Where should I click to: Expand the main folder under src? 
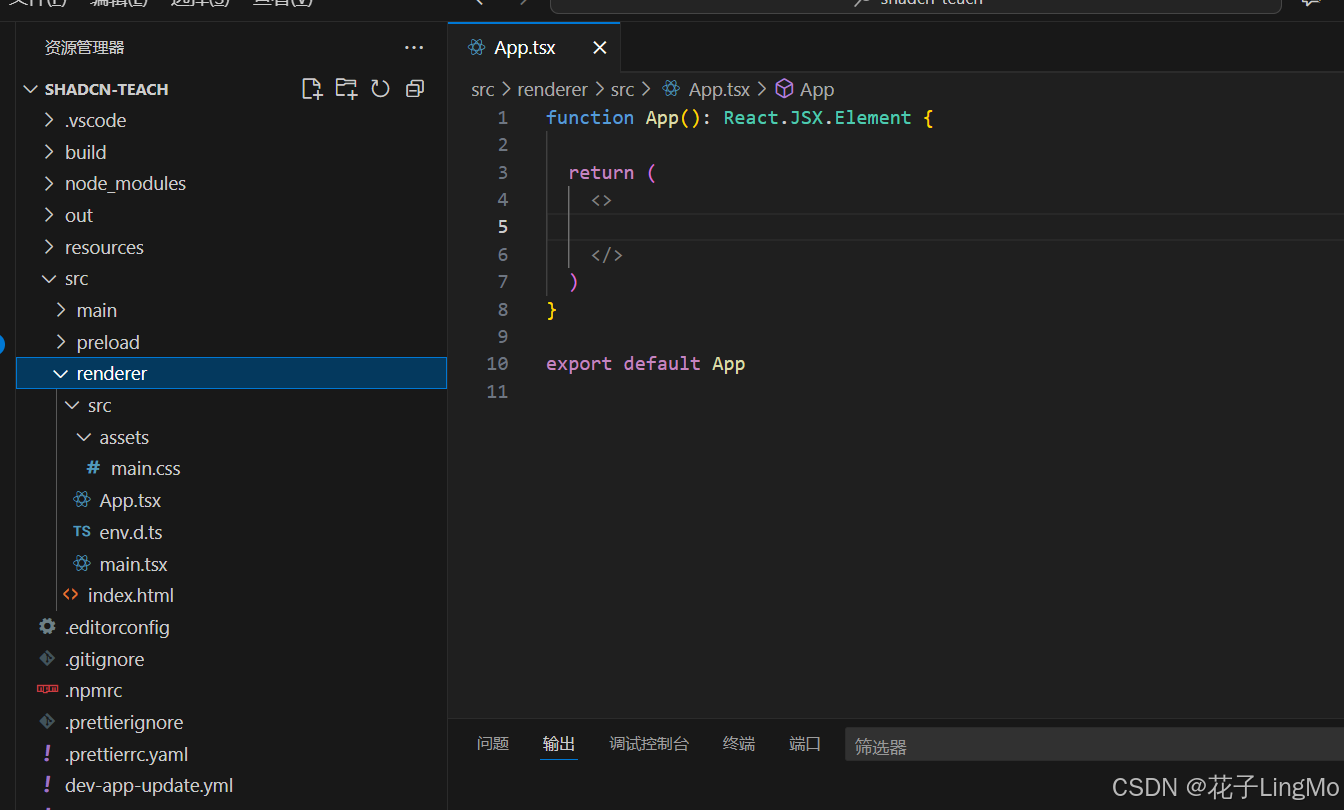pos(61,310)
